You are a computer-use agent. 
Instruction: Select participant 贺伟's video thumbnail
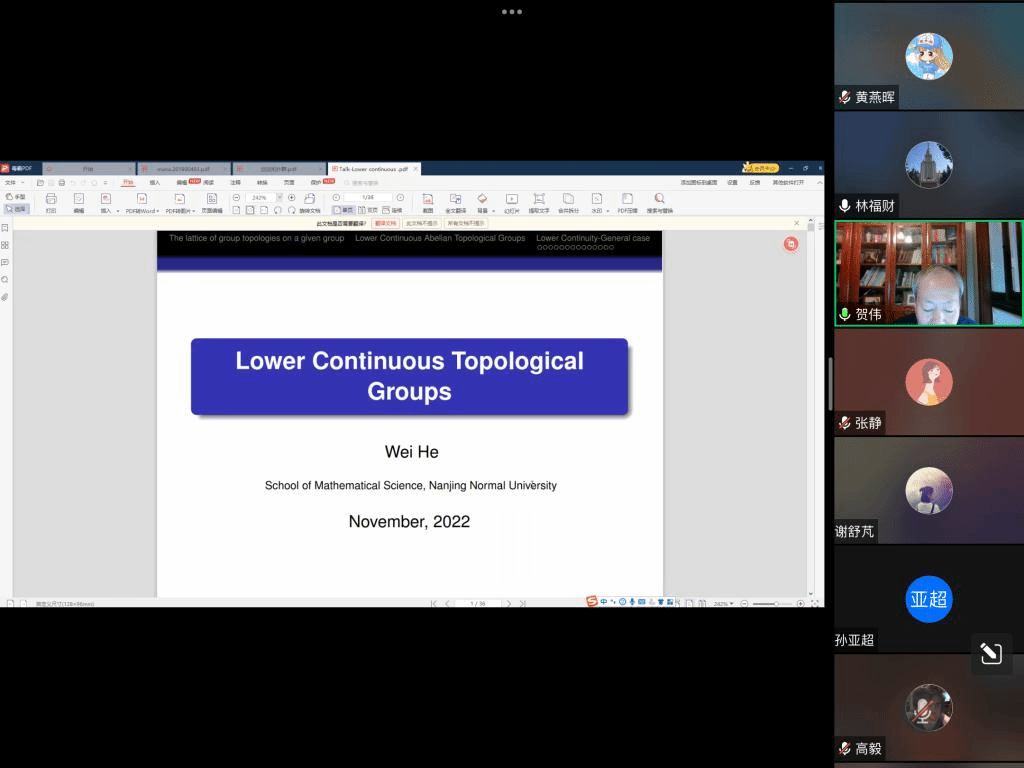[928, 273]
